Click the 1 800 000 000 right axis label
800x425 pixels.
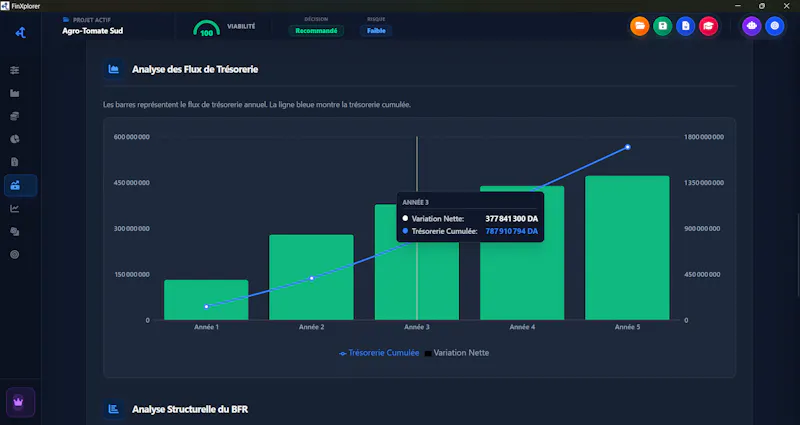click(x=704, y=137)
